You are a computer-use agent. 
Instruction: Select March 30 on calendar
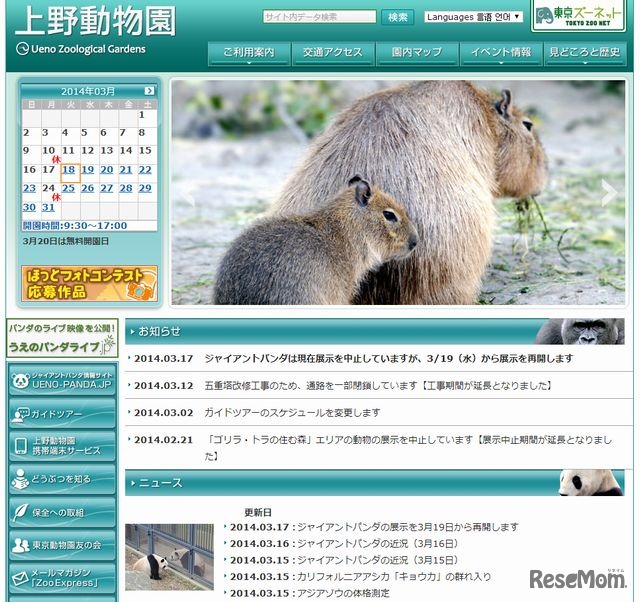click(29, 207)
